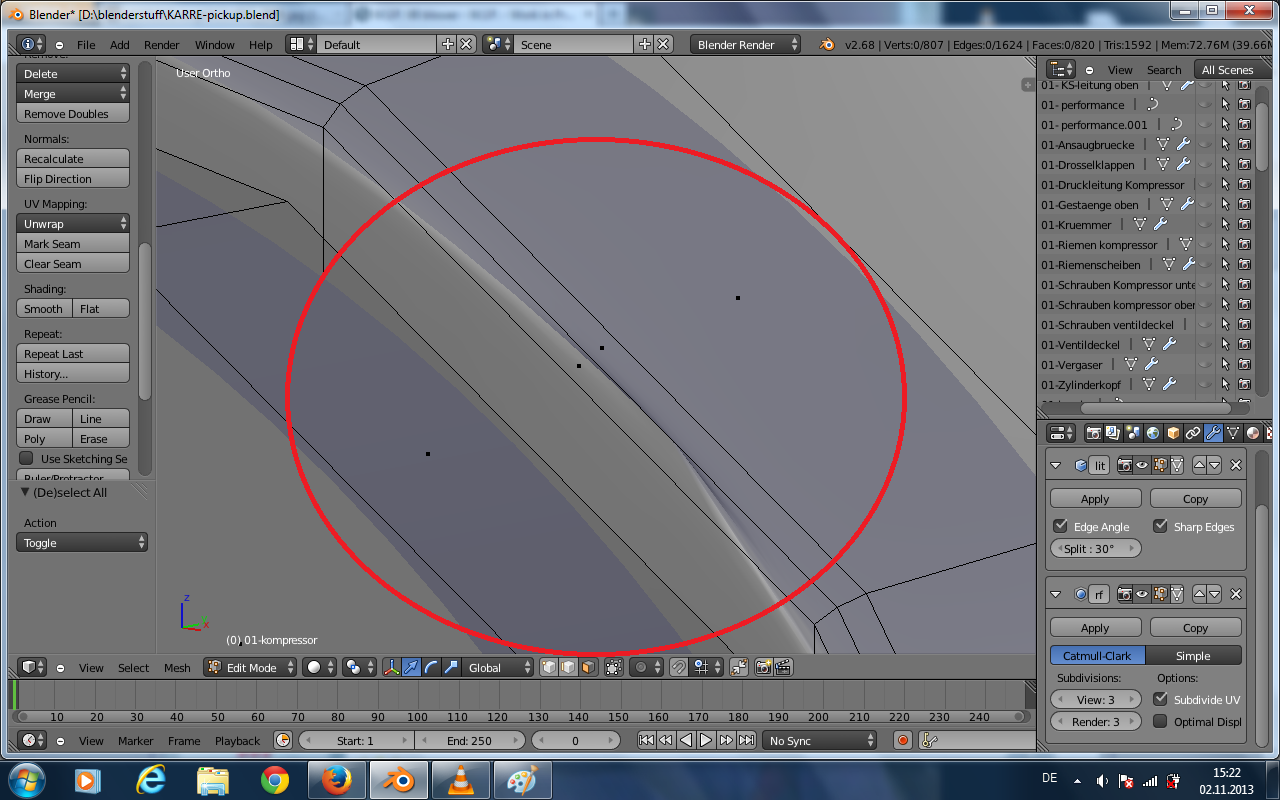Click the OpenGL render image camera icon

764,667
